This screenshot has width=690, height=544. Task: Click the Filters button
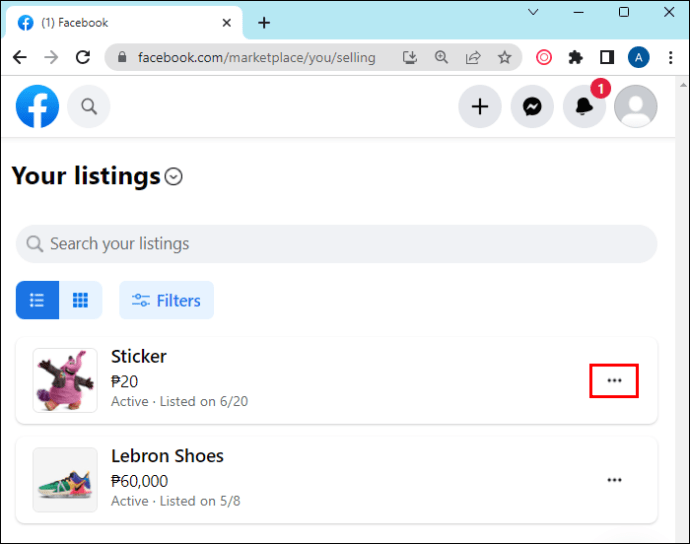click(166, 300)
